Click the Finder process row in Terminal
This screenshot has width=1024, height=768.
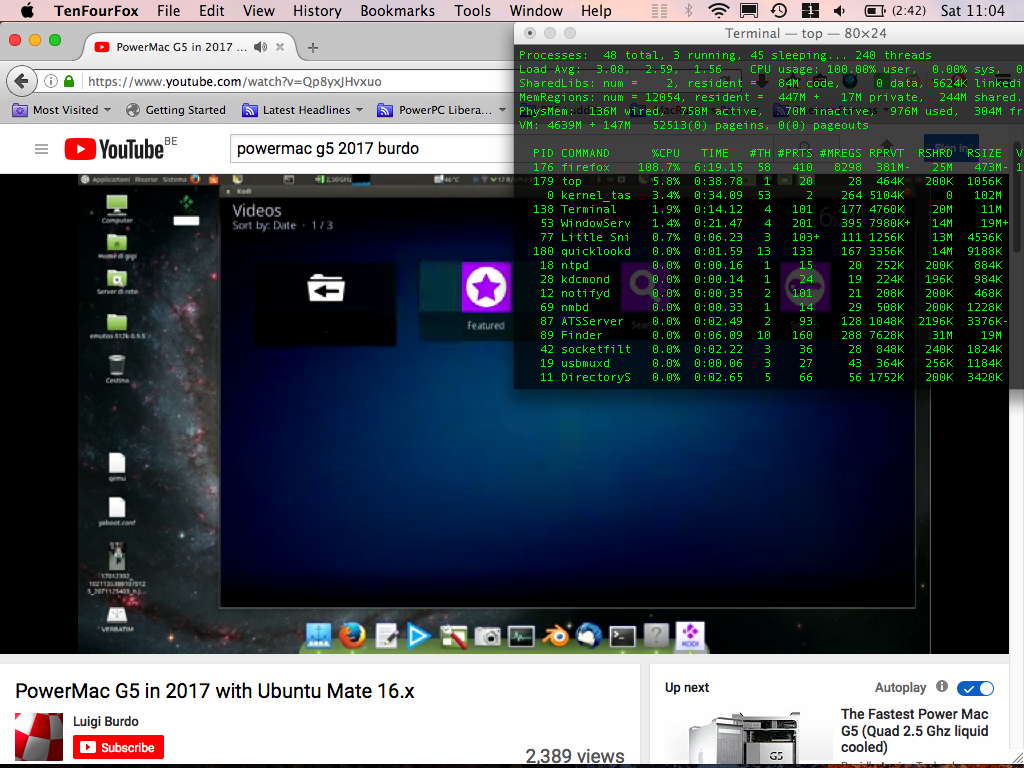click(x=769, y=335)
